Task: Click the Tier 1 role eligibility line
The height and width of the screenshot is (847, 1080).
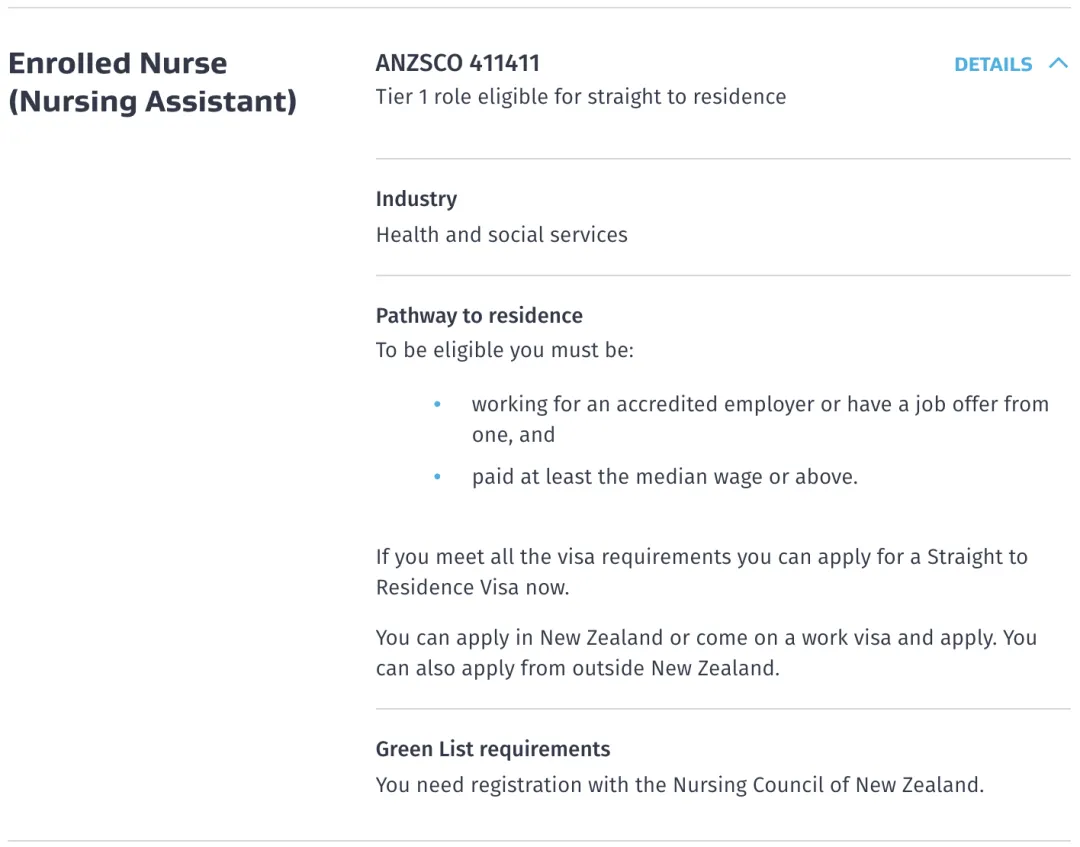Action: click(581, 97)
